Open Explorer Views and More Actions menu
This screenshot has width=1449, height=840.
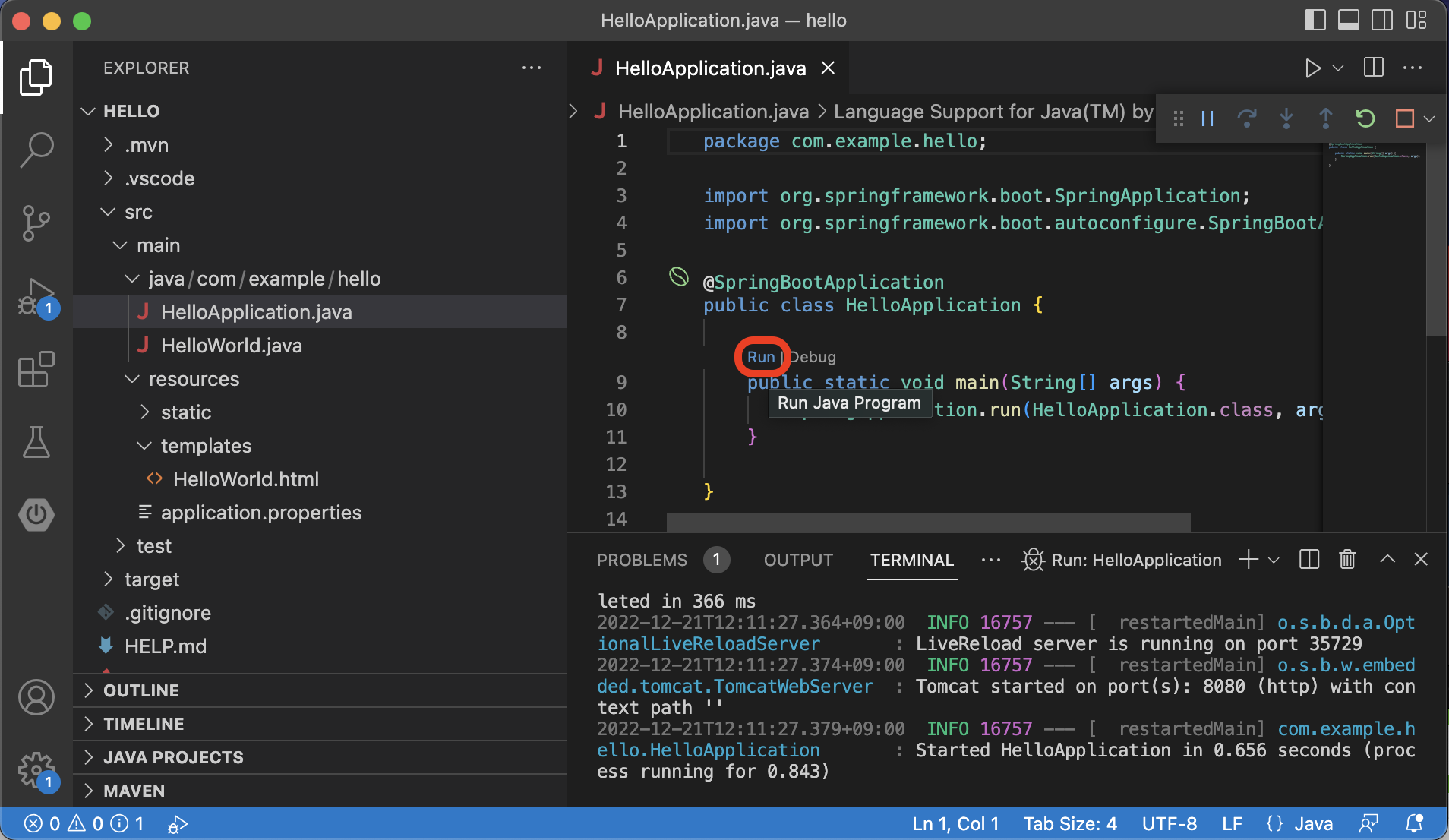point(532,68)
